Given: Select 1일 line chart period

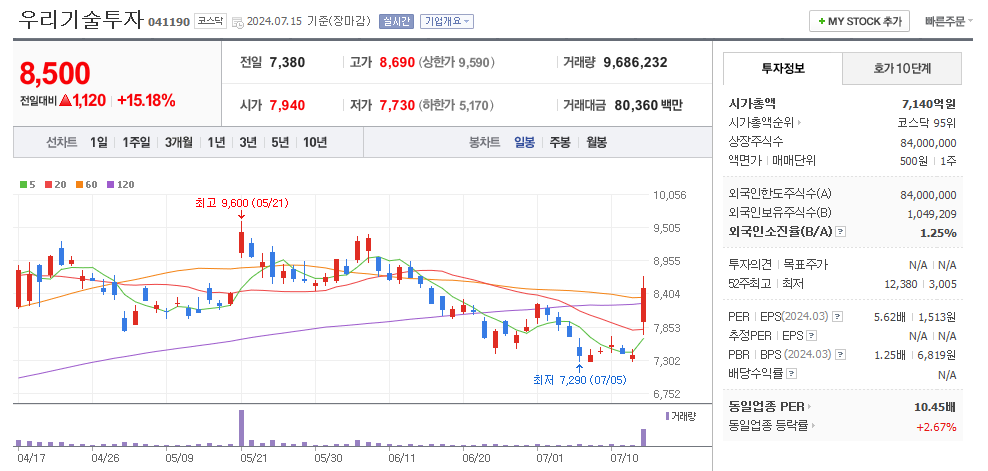Looking at the screenshot, I should [x=98, y=142].
